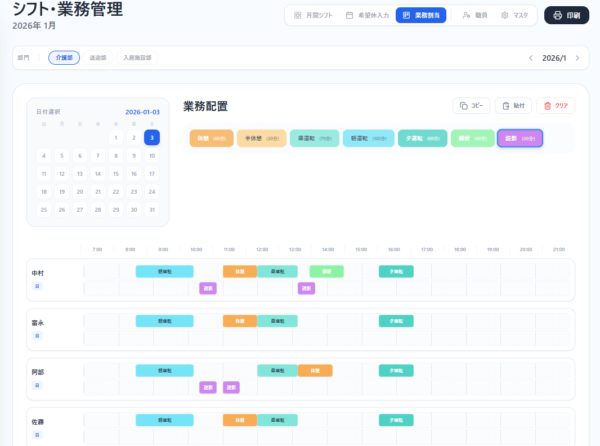600x446 pixels.
Task: Select the 入居施設部 department filter
Action: [137, 58]
